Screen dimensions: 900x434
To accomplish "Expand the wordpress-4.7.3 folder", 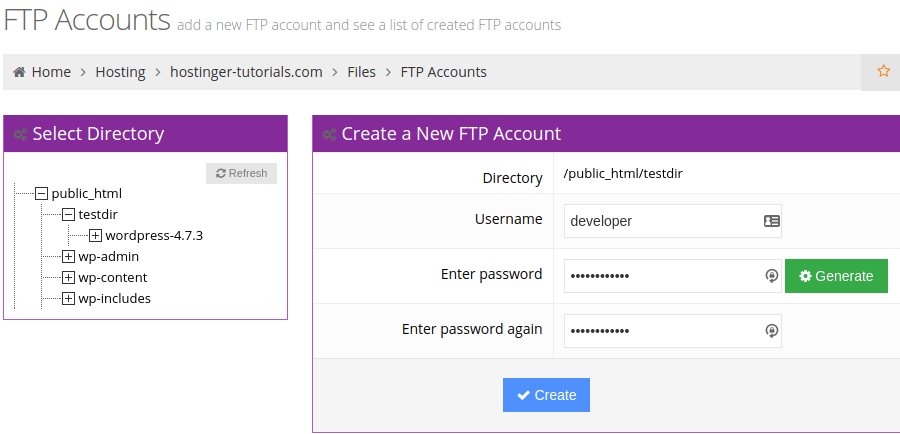I will (95, 236).
